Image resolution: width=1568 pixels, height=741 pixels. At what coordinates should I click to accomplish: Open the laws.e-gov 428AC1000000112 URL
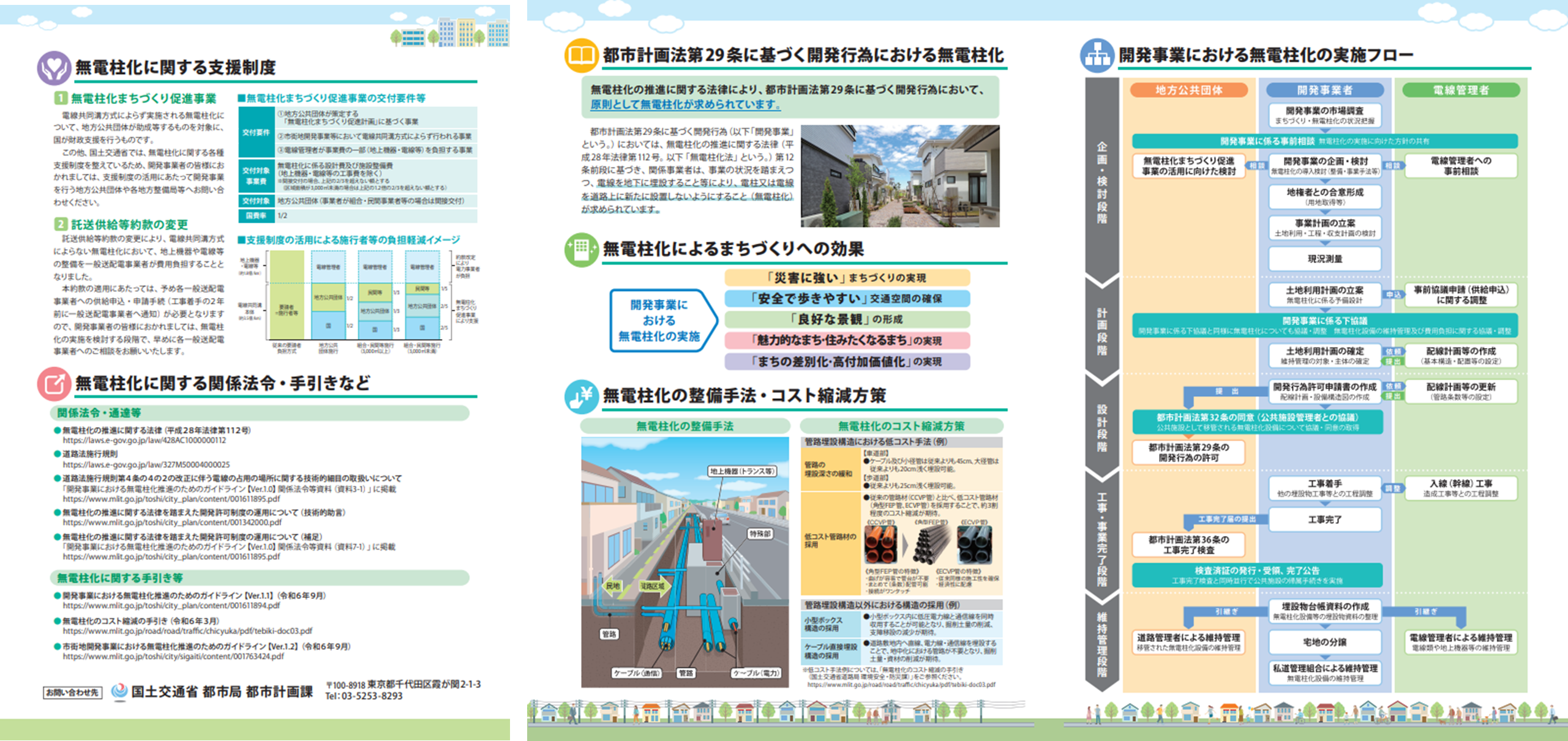(x=144, y=441)
